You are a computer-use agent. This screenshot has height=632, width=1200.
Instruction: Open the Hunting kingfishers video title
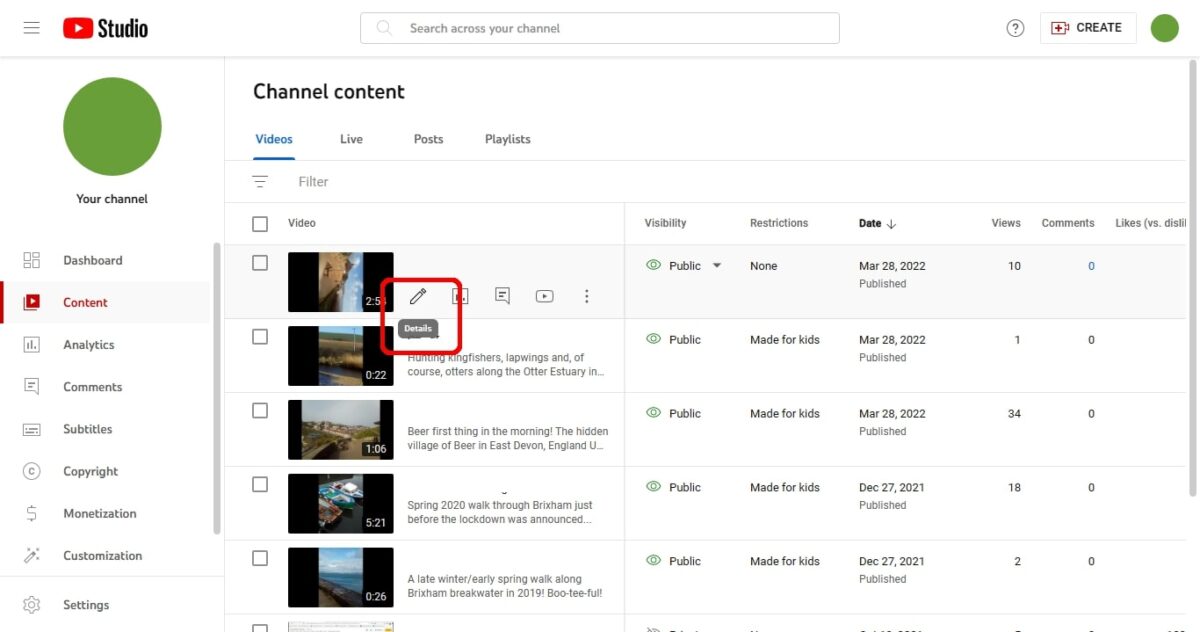click(506, 364)
